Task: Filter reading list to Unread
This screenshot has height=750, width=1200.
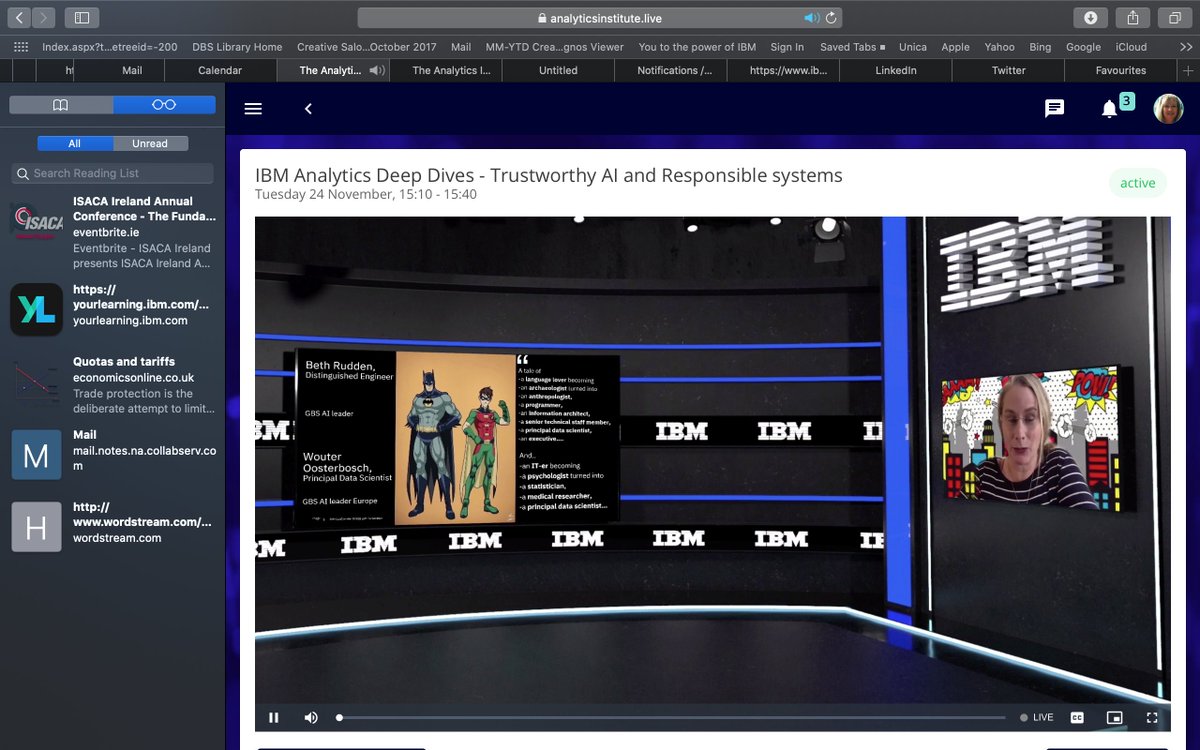Action: tap(150, 143)
